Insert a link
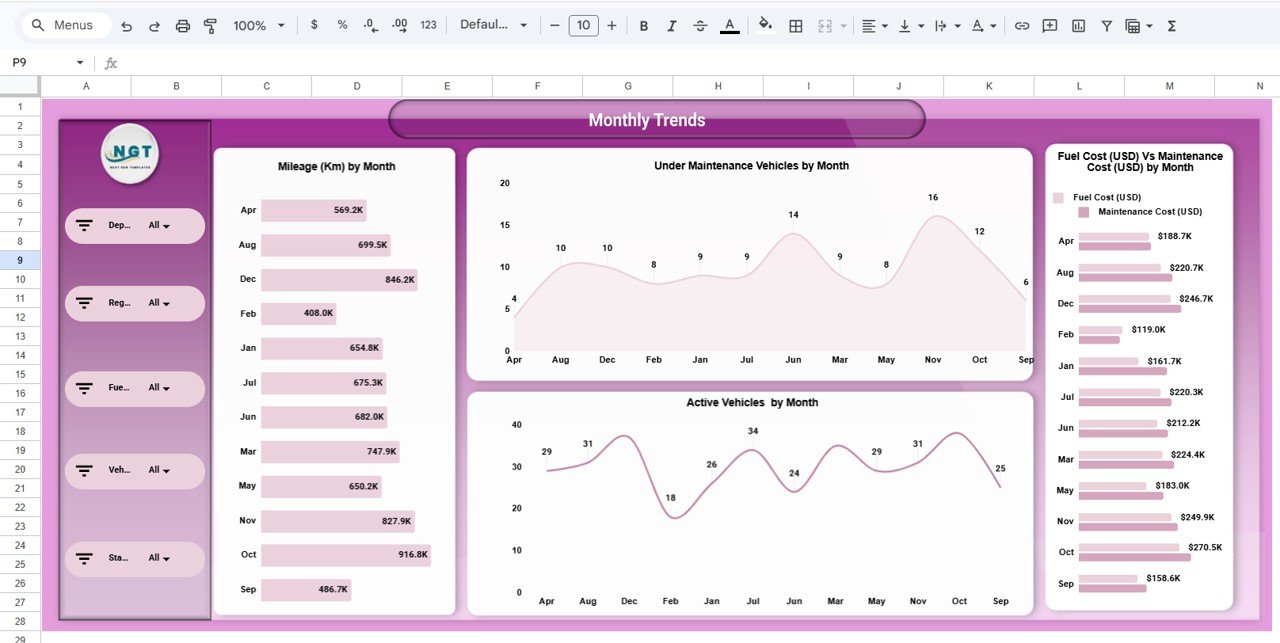This screenshot has height=643, width=1280. pyautogui.click(x=1022, y=25)
